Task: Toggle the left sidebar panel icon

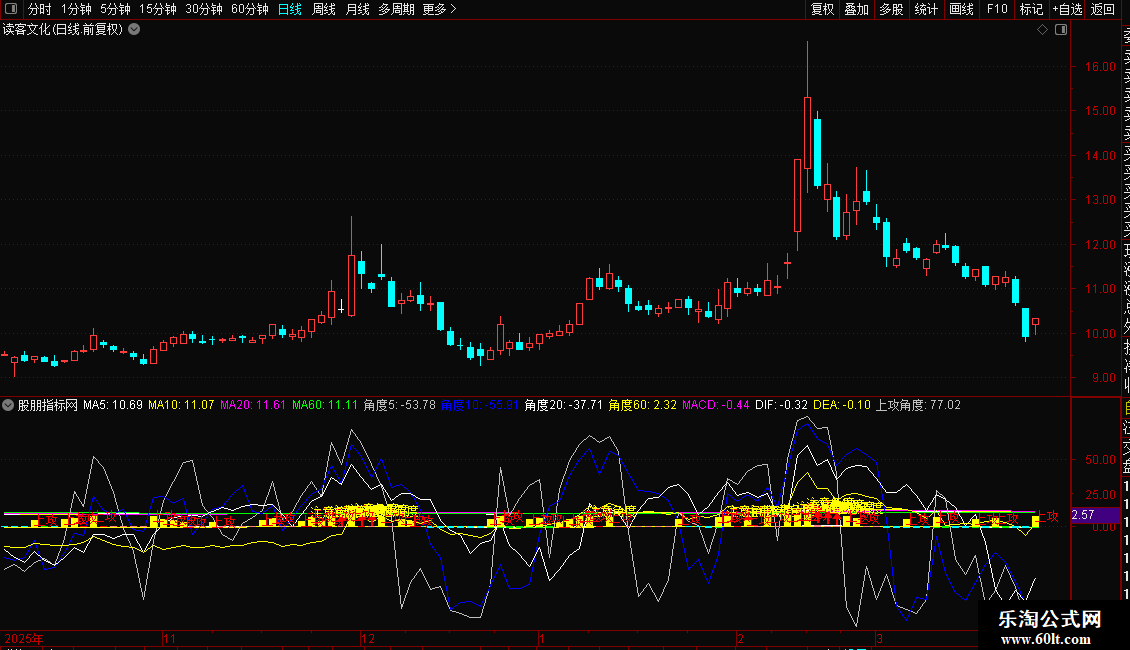Action: coord(12,9)
